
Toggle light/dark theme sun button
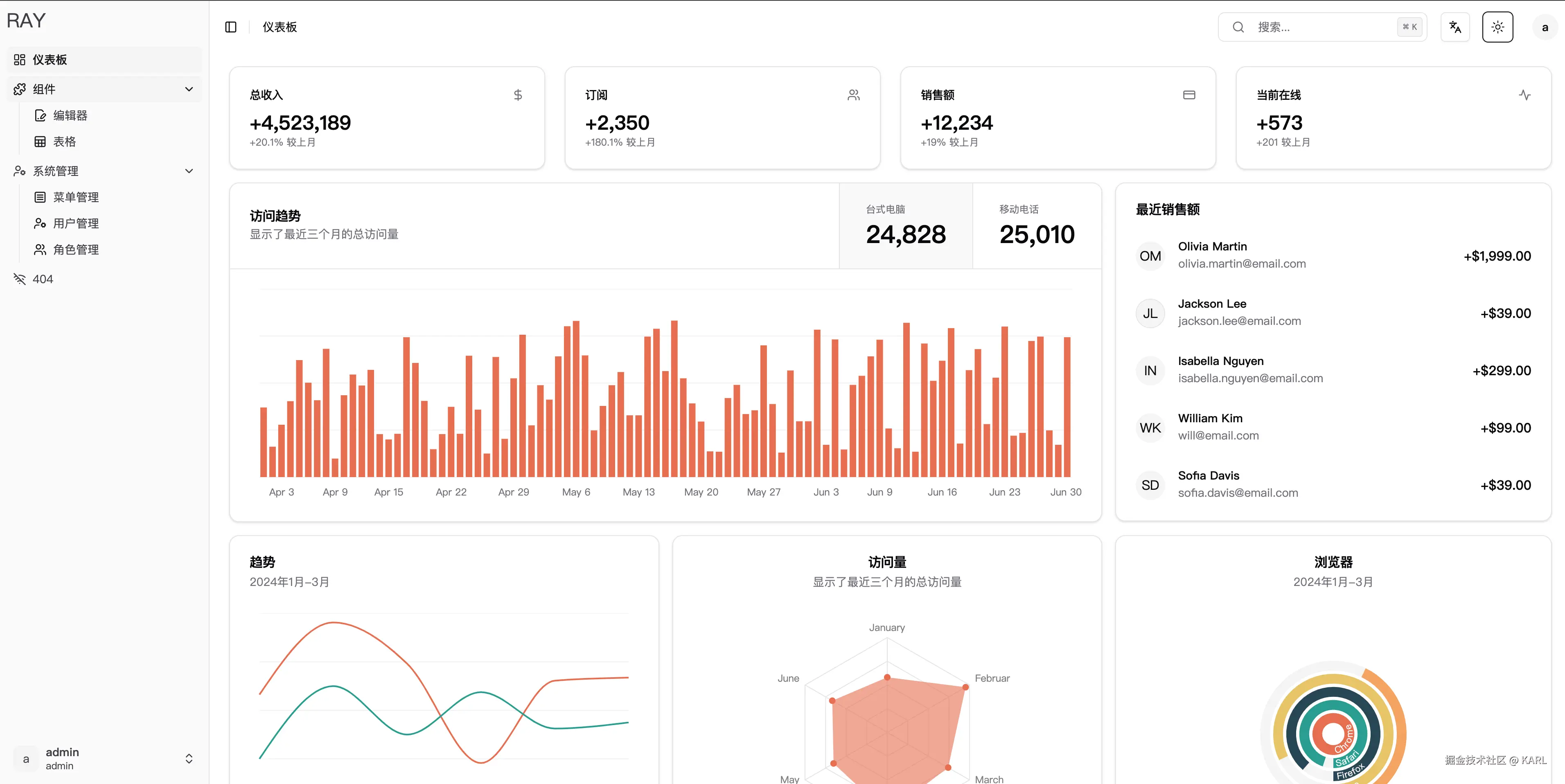pyautogui.click(x=1497, y=27)
